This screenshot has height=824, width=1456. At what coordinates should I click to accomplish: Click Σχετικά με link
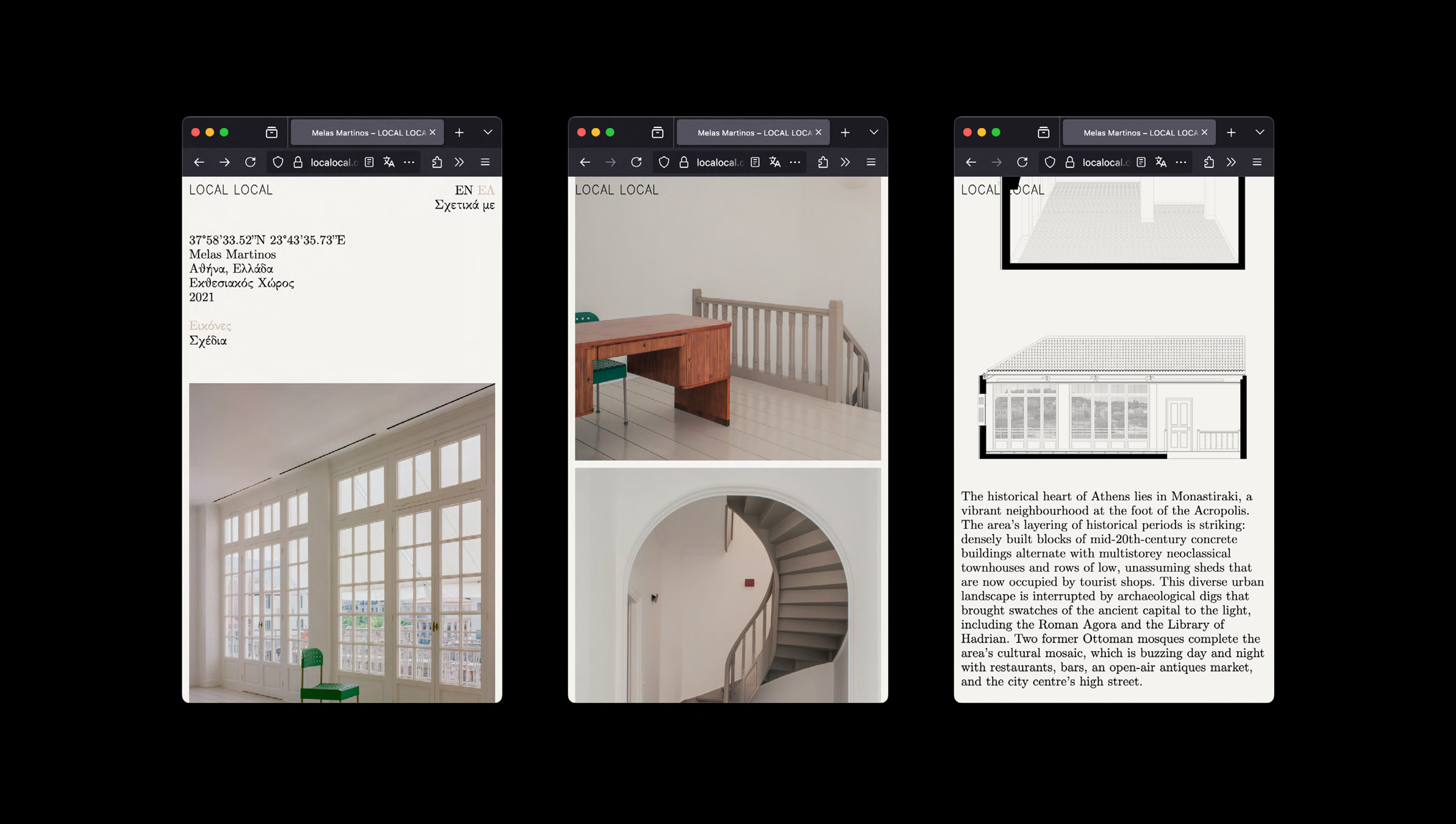pos(465,205)
